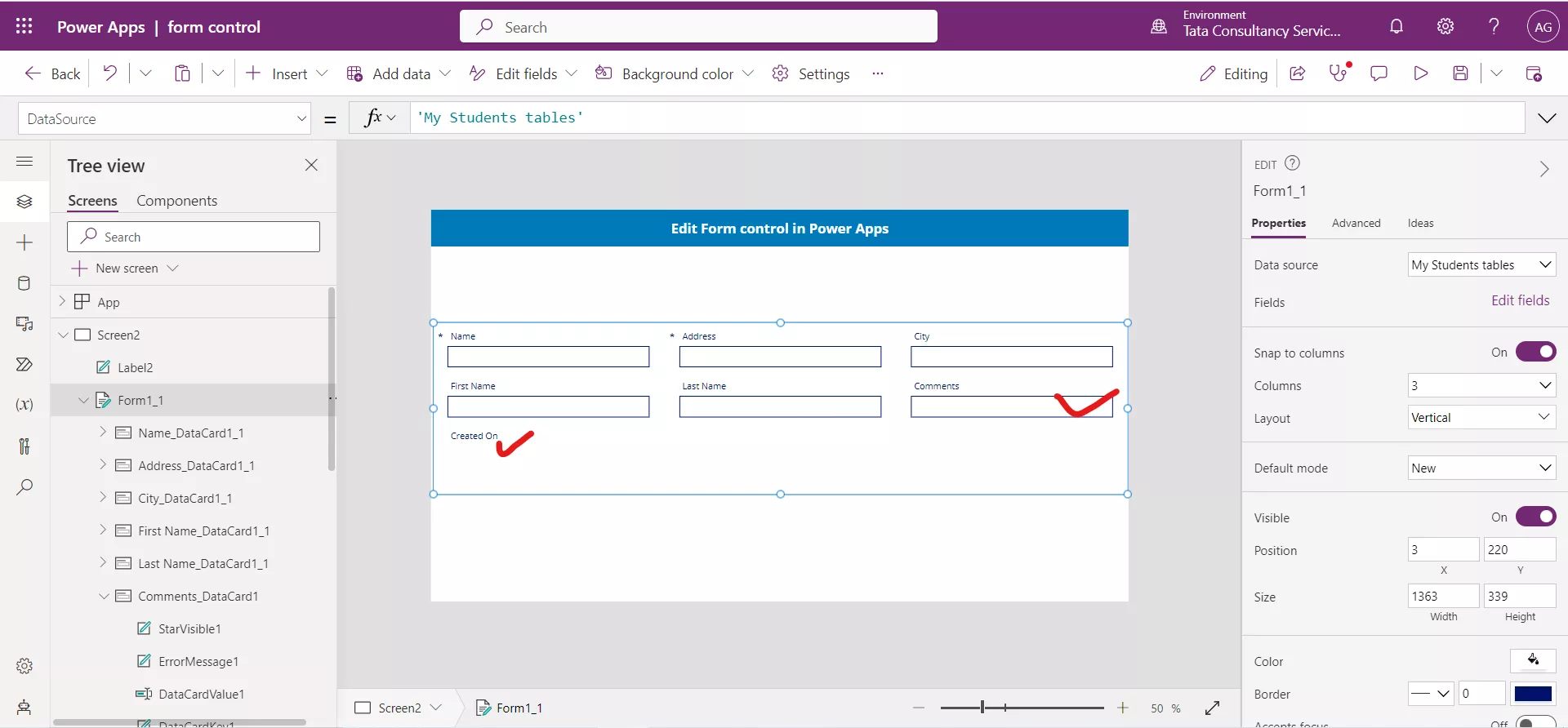Click the Share icon in toolbar
This screenshot has width=1568, height=728.
[x=1297, y=73]
